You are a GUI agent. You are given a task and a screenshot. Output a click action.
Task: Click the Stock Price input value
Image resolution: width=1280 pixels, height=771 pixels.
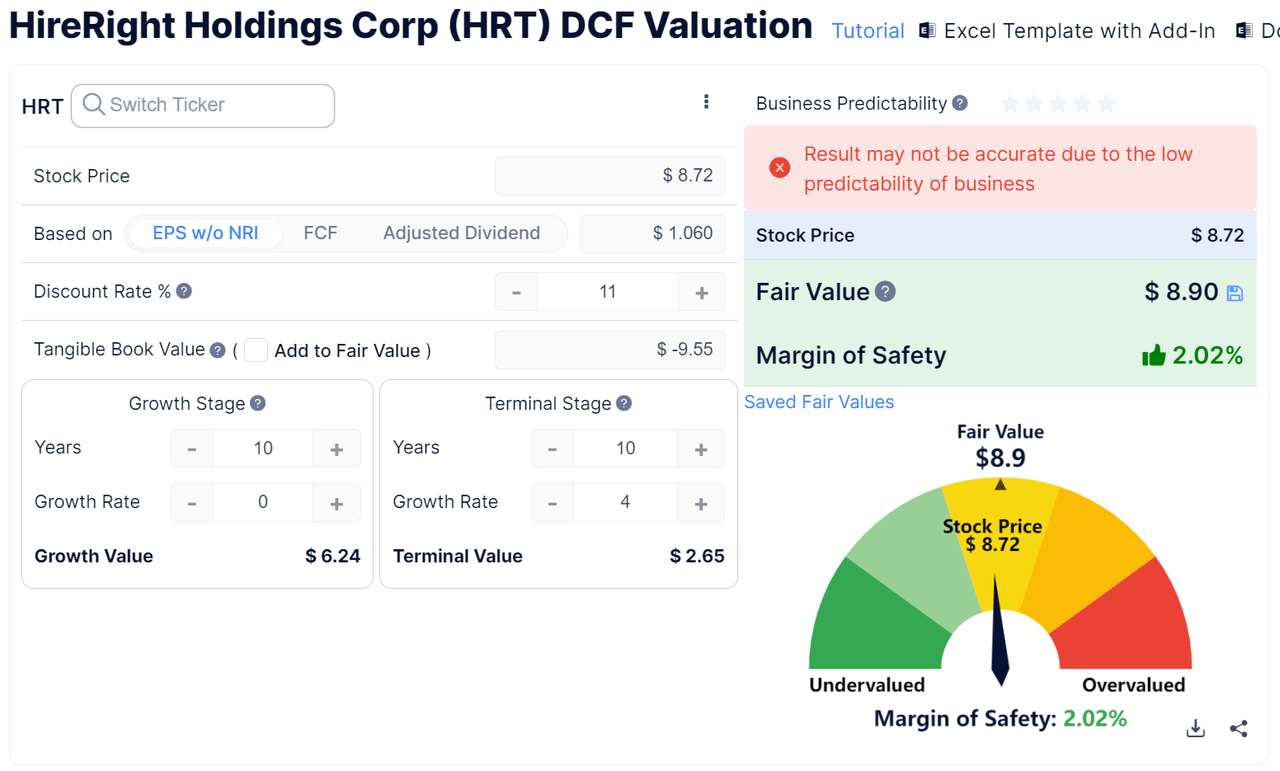pyautogui.click(x=610, y=176)
